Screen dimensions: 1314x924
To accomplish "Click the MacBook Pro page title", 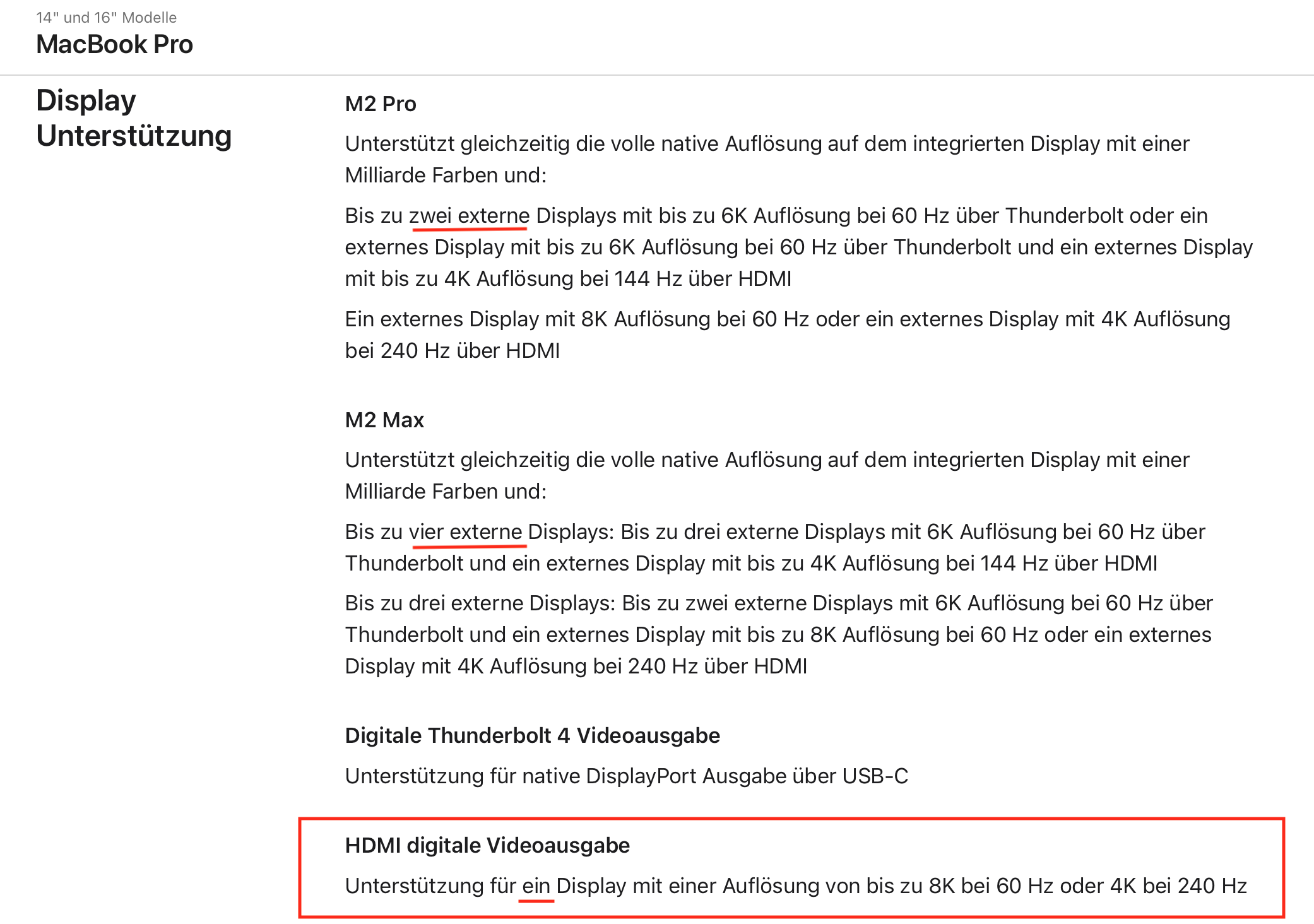I will (114, 44).
